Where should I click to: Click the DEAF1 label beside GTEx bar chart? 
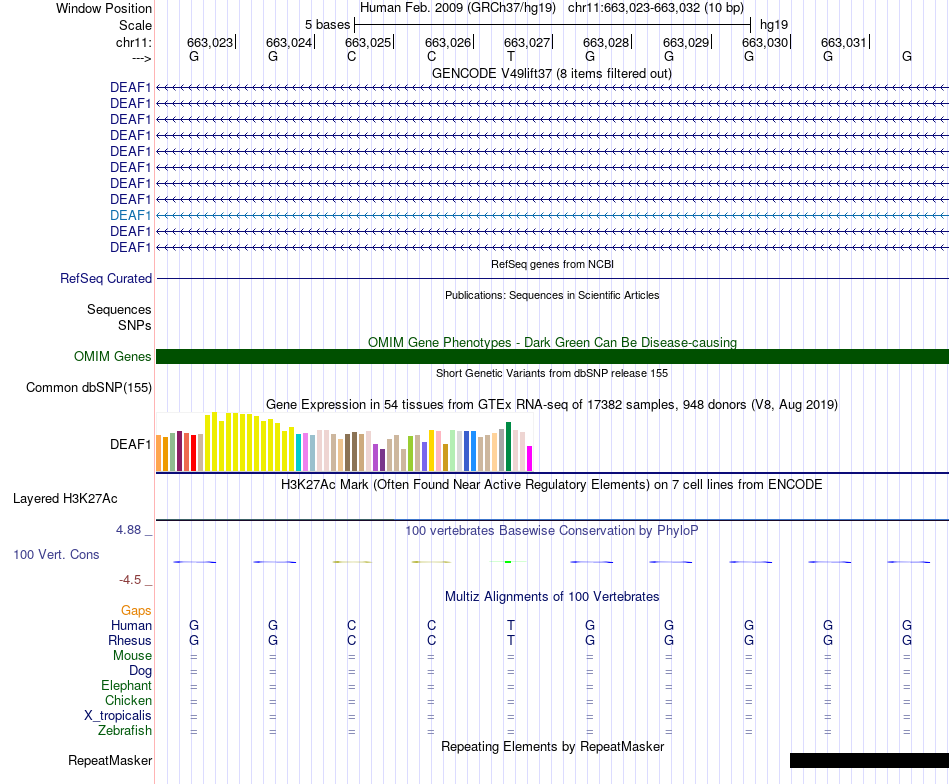click(130, 444)
